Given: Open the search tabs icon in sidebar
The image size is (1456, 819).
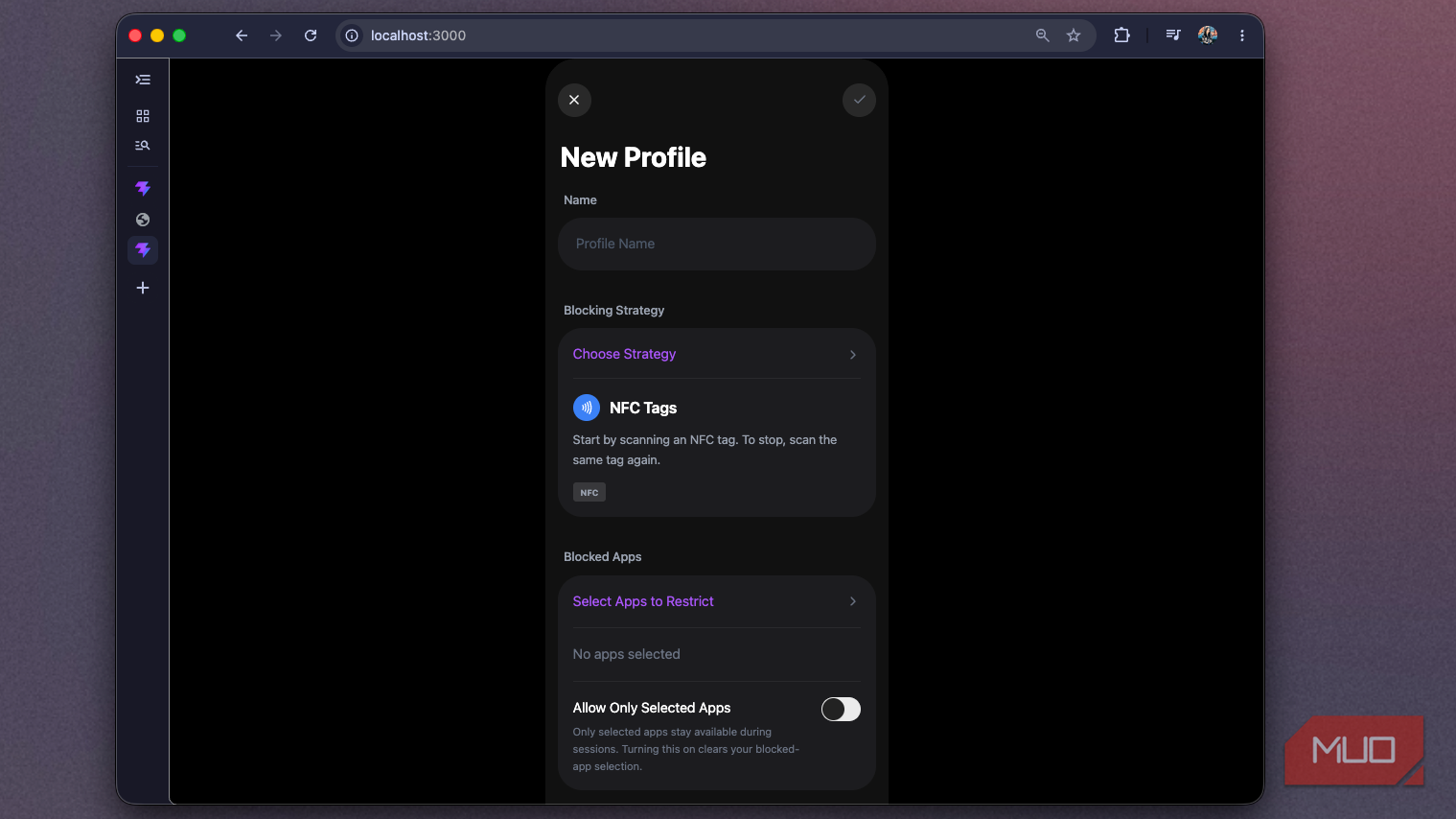Looking at the screenshot, I should [x=143, y=146].
